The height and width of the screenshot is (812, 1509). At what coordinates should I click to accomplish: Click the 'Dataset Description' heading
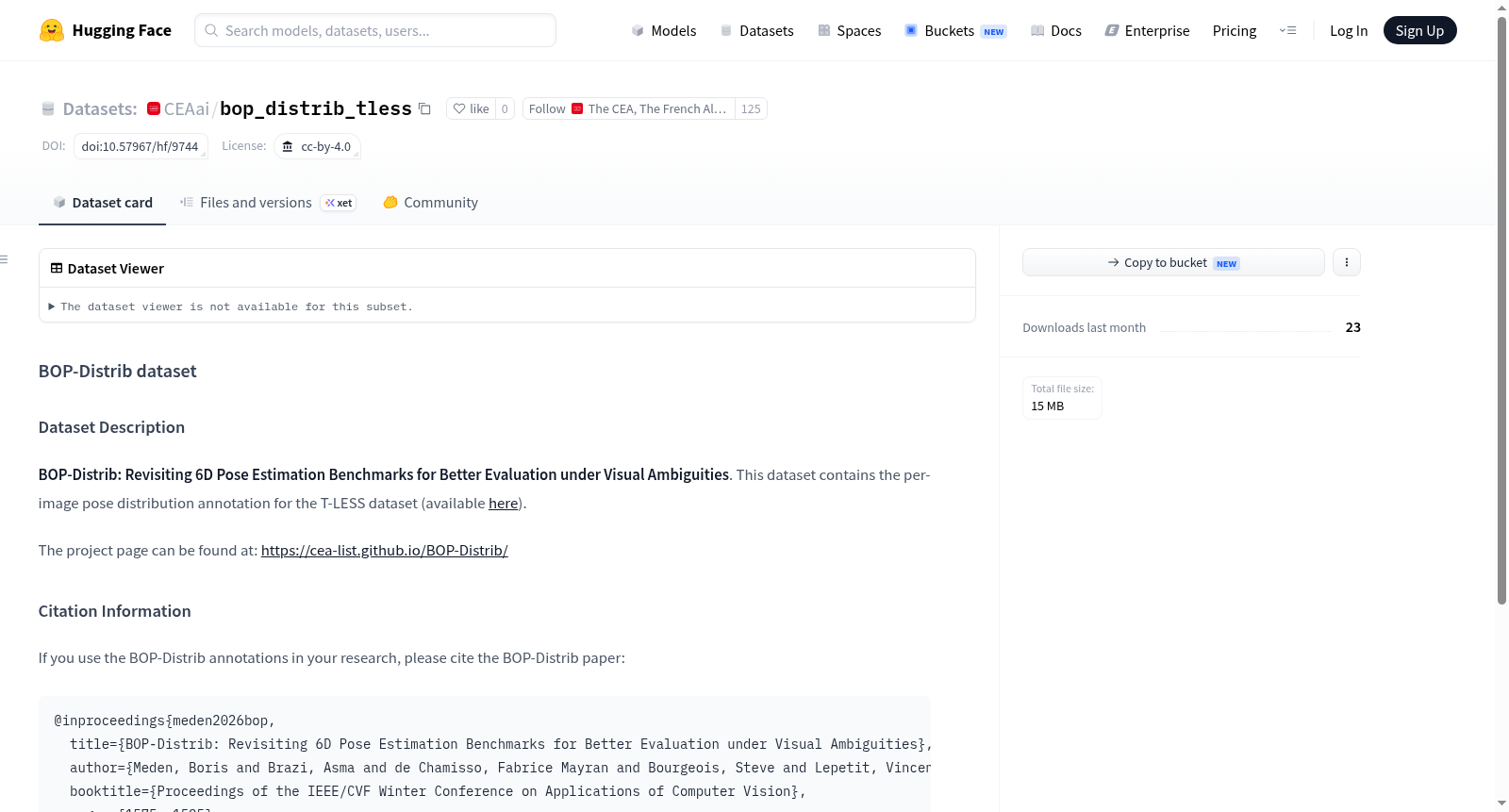(x=111, y=427)
